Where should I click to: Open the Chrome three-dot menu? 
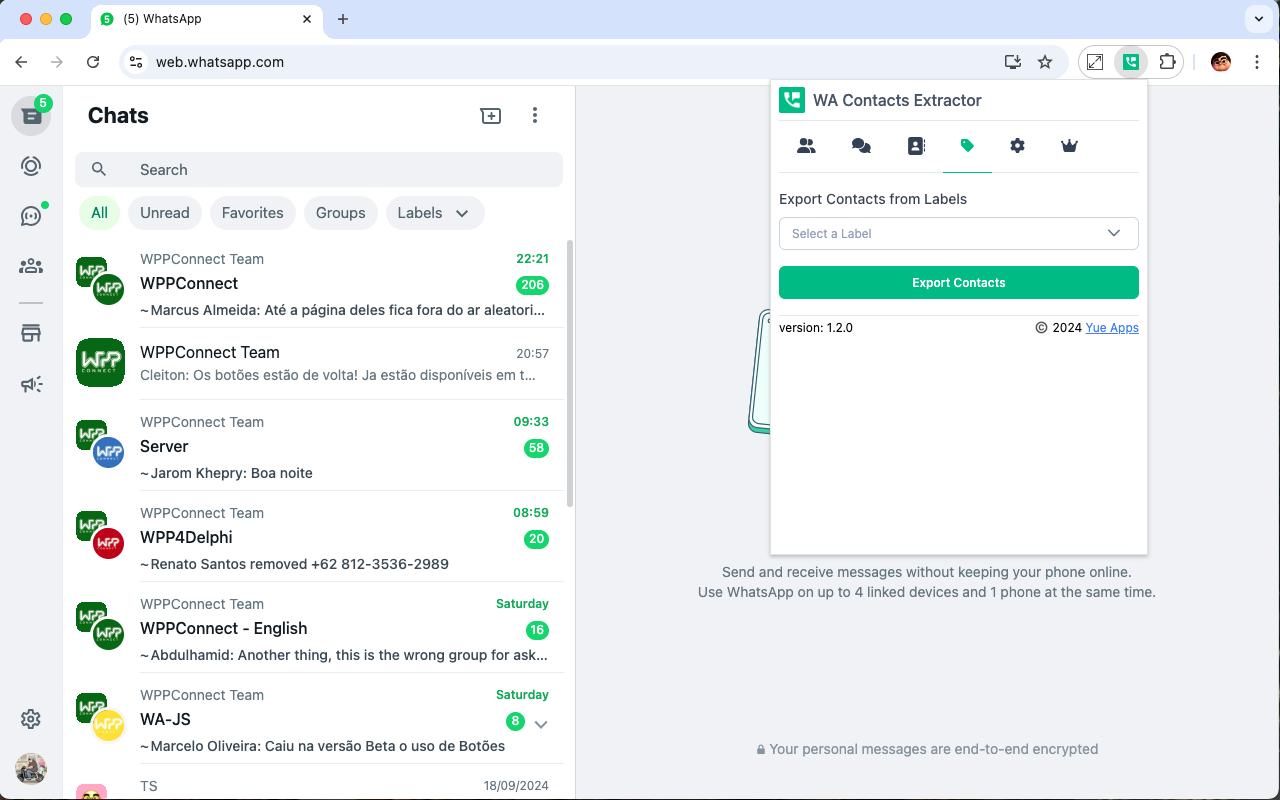(x=1257, y=62)
